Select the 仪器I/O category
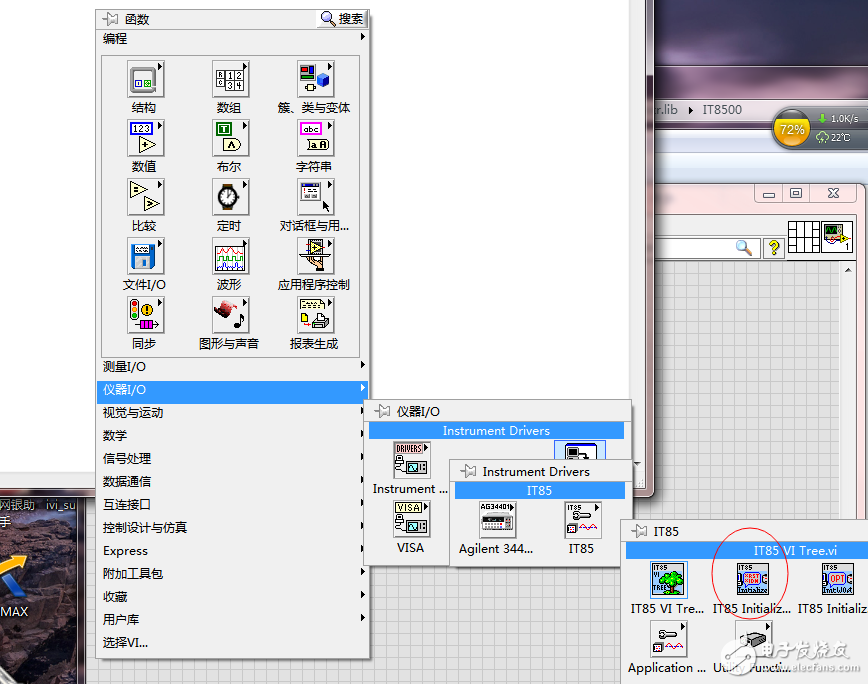The height and width of the screenshot is (684, 868). [231, 390]
